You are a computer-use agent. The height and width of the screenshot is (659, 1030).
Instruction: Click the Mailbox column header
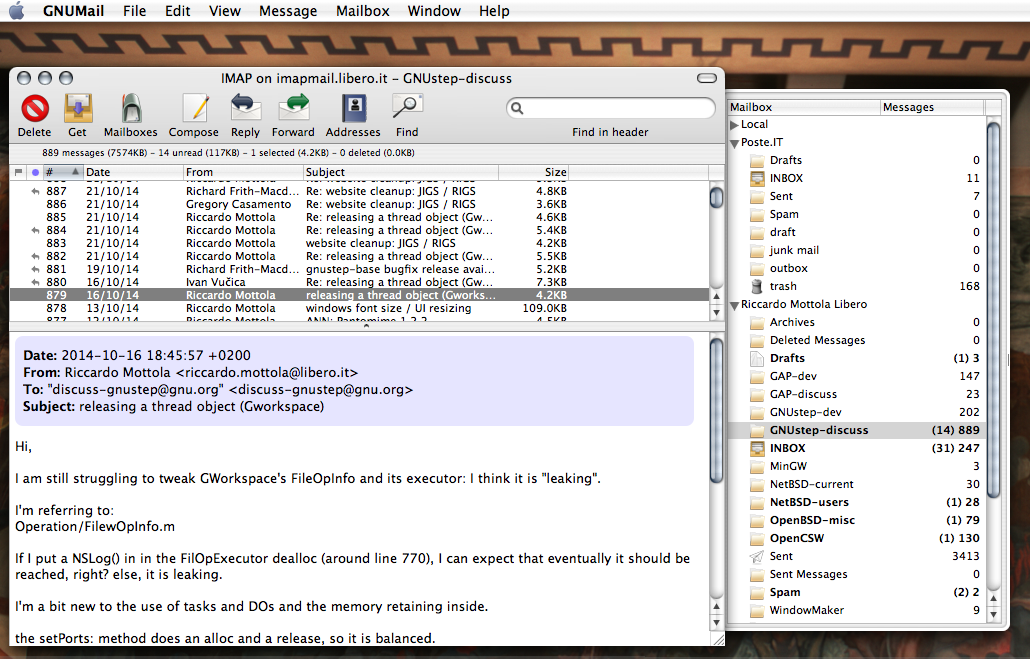[x=803, y=107]
